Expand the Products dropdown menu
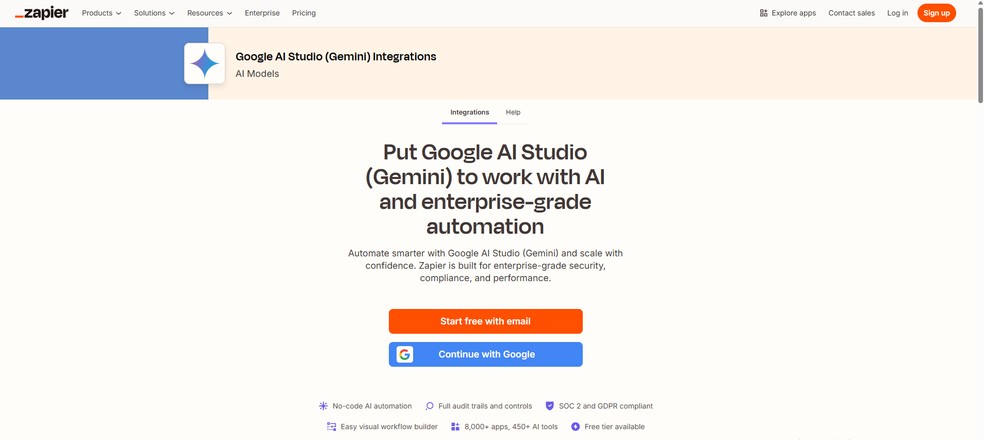This screenshot has width=984, height=440. [x=101, y=13]
